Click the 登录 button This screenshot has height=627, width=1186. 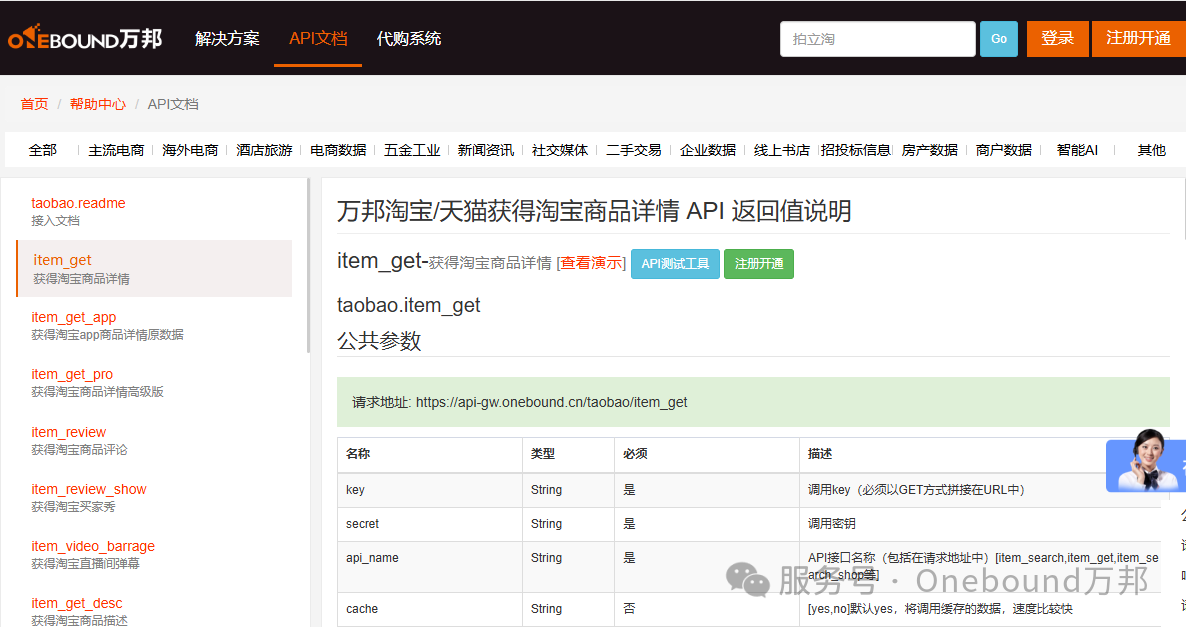pos(1057,39)
